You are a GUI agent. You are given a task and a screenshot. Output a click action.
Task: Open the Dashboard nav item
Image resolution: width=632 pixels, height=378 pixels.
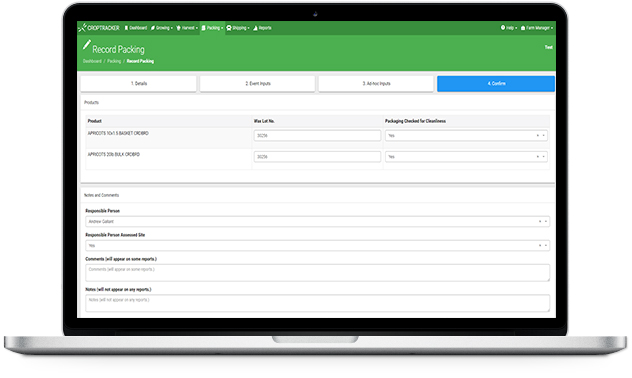[136, 28]
